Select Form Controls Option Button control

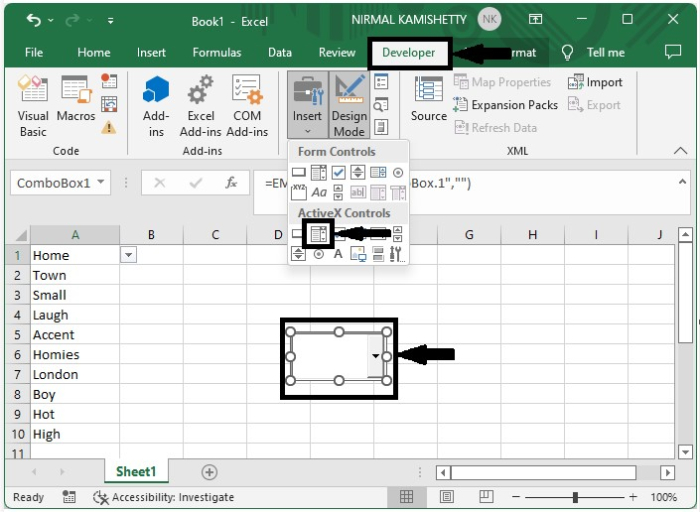tap(398, 172)
